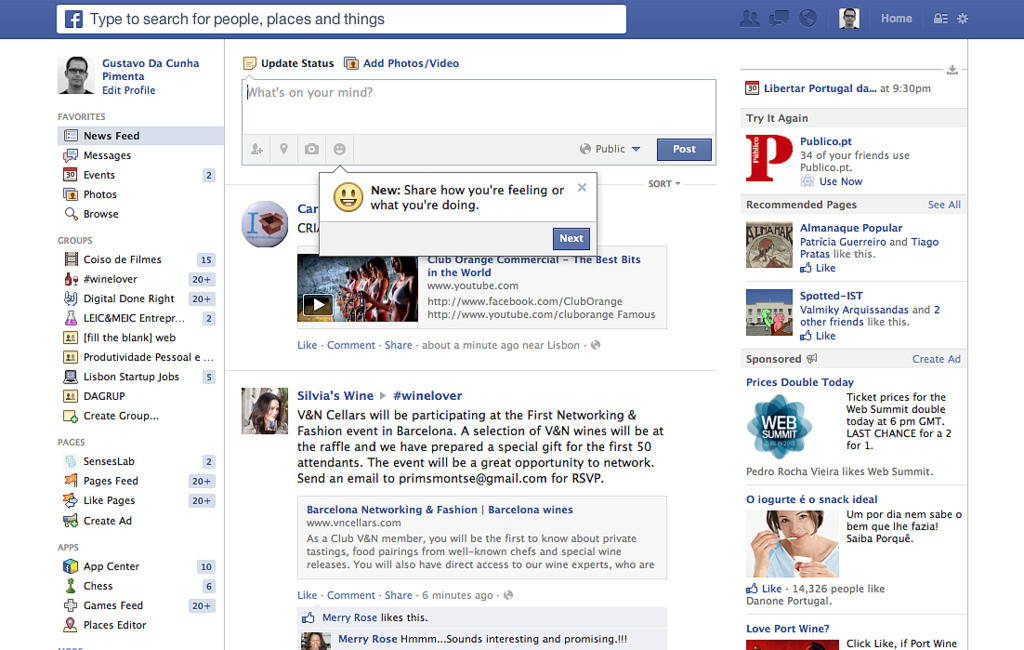Close the 'New: Share how you're feeling' tooltip

click(x=582, y=187)
